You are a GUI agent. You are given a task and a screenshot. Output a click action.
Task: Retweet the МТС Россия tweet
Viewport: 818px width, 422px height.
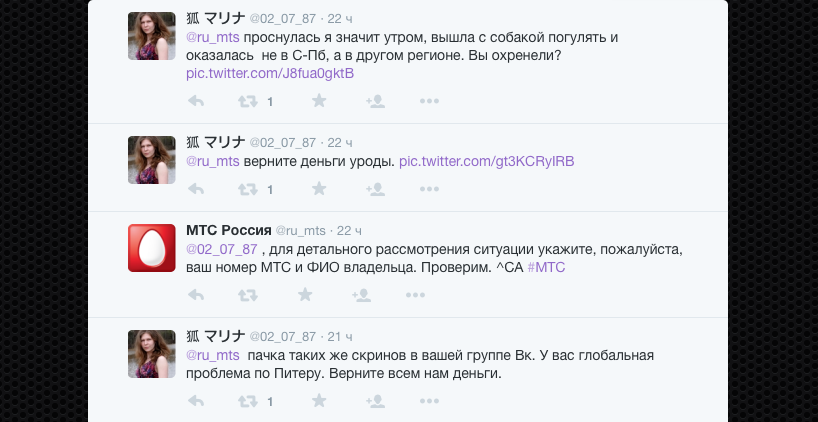coord(247,295)
